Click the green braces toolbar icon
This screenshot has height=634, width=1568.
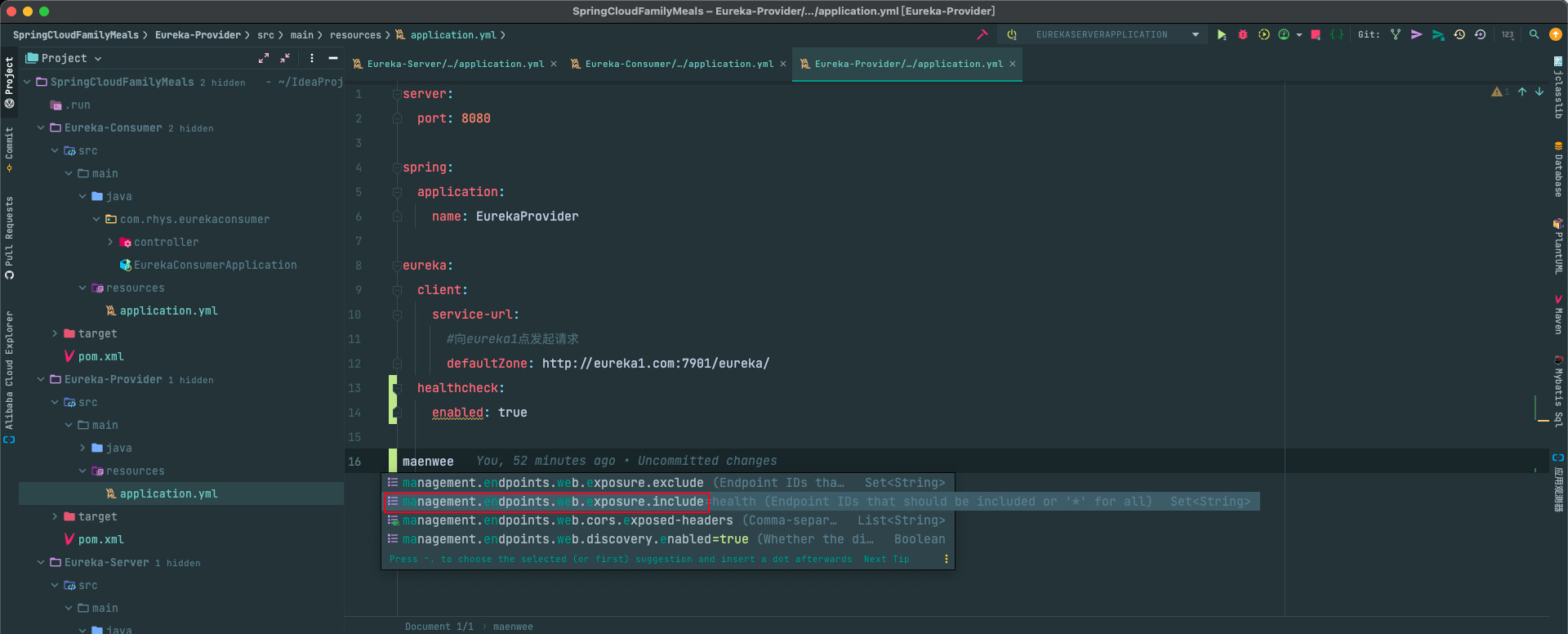tap(1337, 34)
